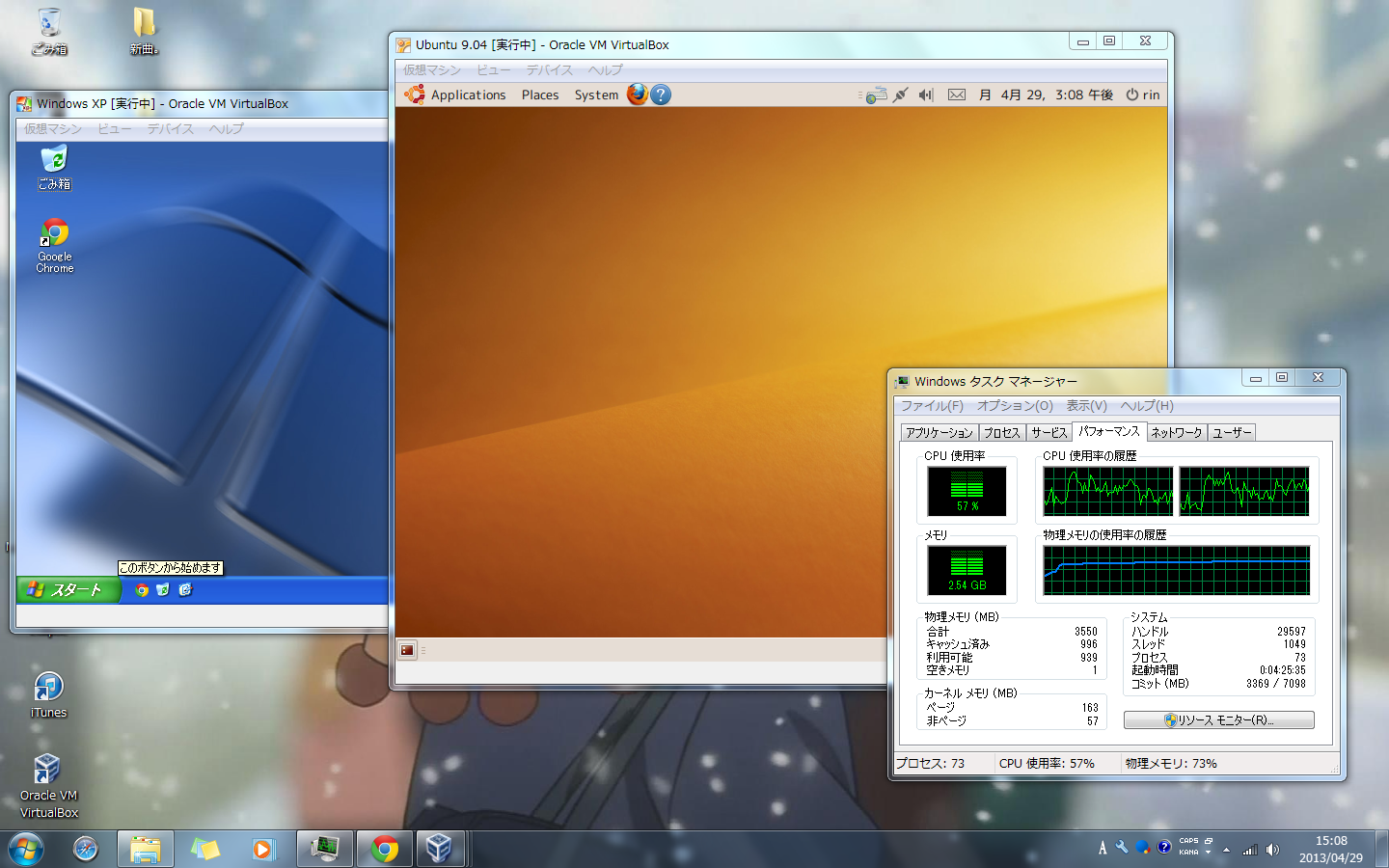Click the Ubuntu panel date and time
This screenshot has width=1389, height=868.
[1047, 95]
